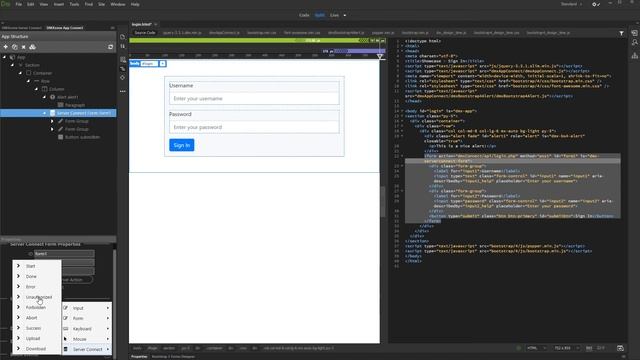Click the add component plus icon in App Structure

(6, 47)
